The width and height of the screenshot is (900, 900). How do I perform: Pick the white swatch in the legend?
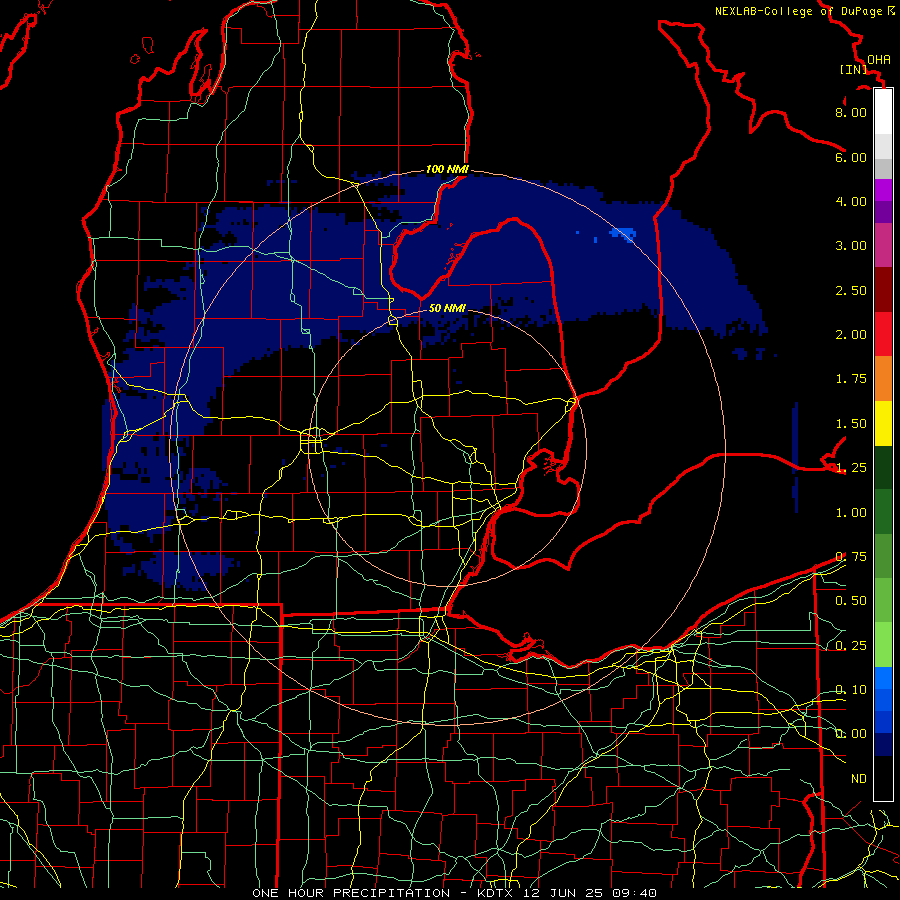click(x=883, y=111)
